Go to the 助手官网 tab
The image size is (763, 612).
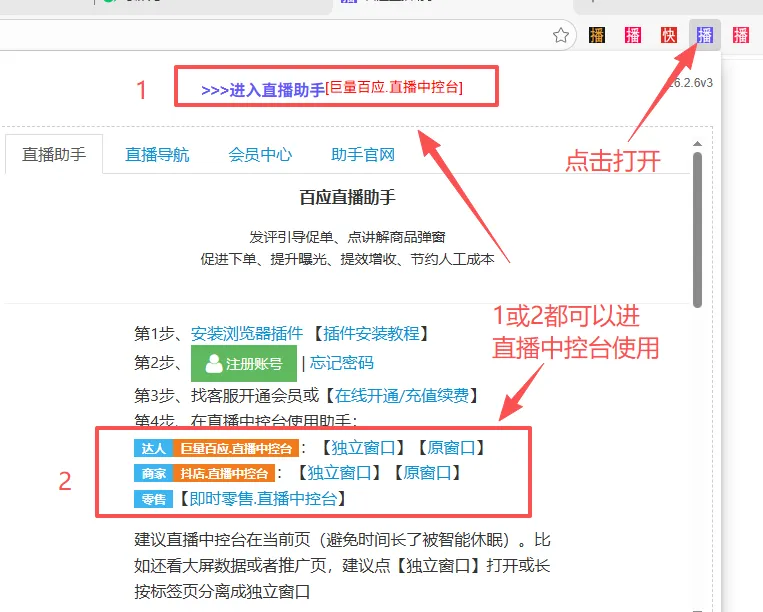coord(363,154)
